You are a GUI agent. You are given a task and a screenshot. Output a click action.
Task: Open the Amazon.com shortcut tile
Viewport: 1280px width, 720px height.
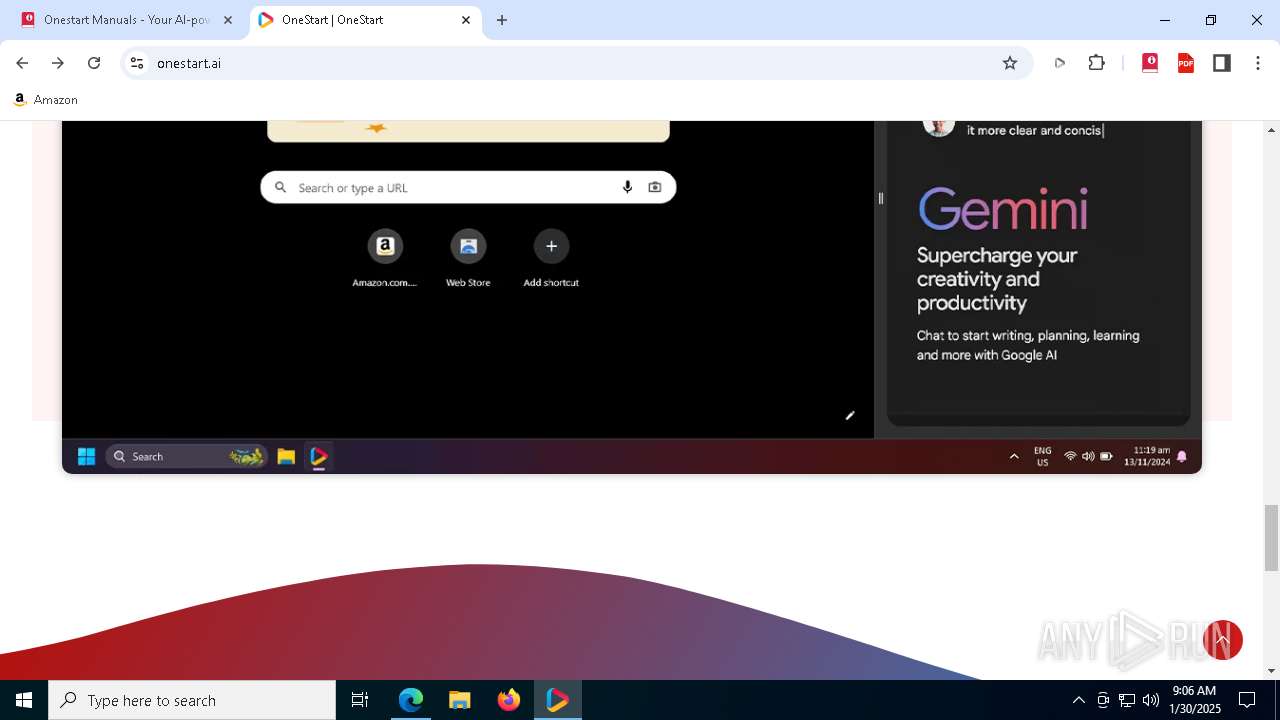385,258
